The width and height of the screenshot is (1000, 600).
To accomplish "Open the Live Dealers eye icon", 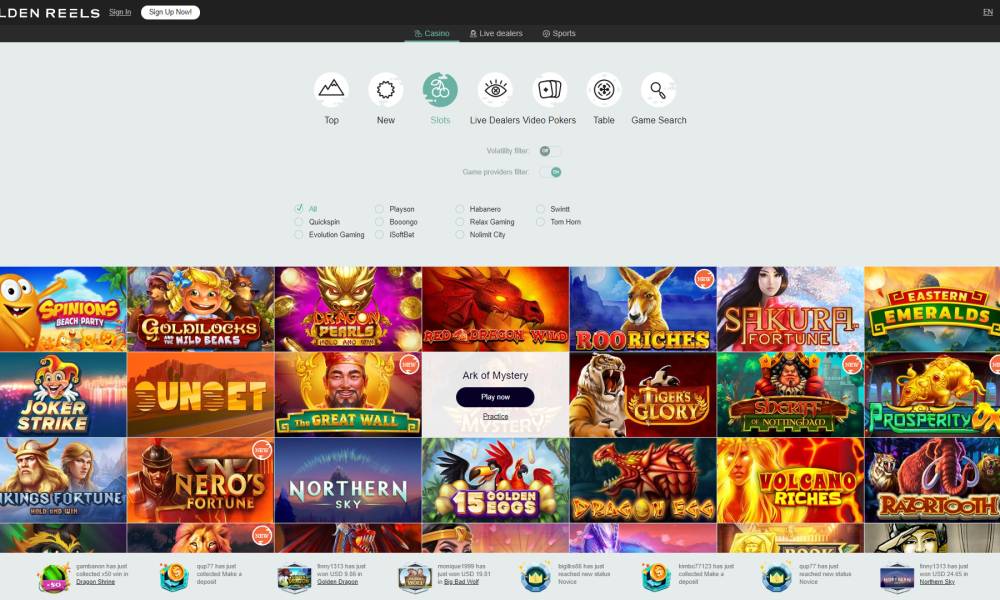I will (x=495, y=90).
